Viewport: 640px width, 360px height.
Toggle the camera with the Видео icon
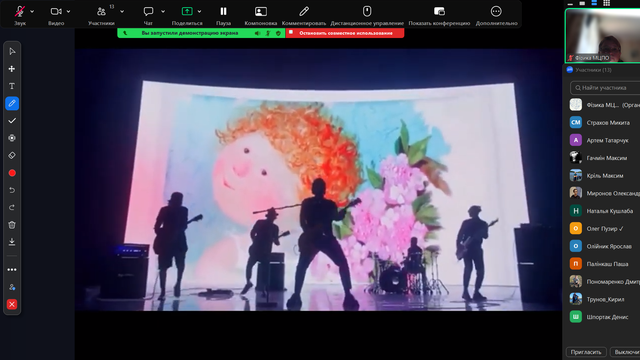pyautogui.click(x=56, y=11)
